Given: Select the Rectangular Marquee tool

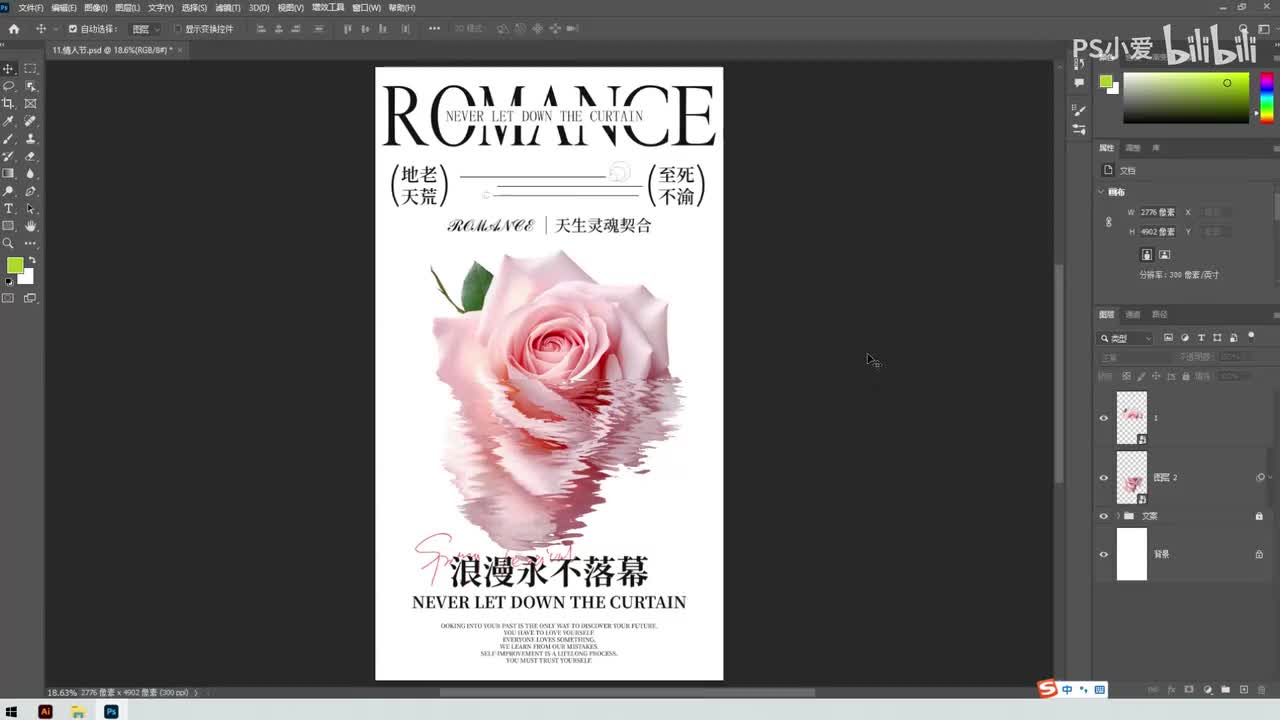Looking at the screenshot, I should pyautogui.click(x=30, y=69).
